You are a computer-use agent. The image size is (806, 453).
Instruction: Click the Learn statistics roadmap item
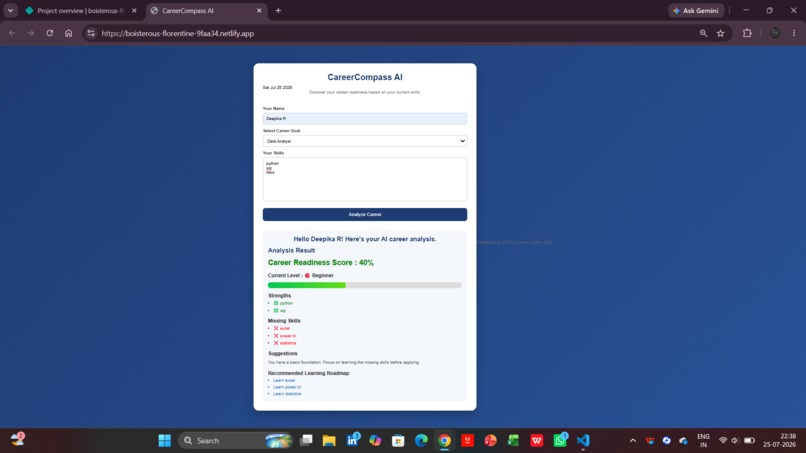tap(287, 394)
